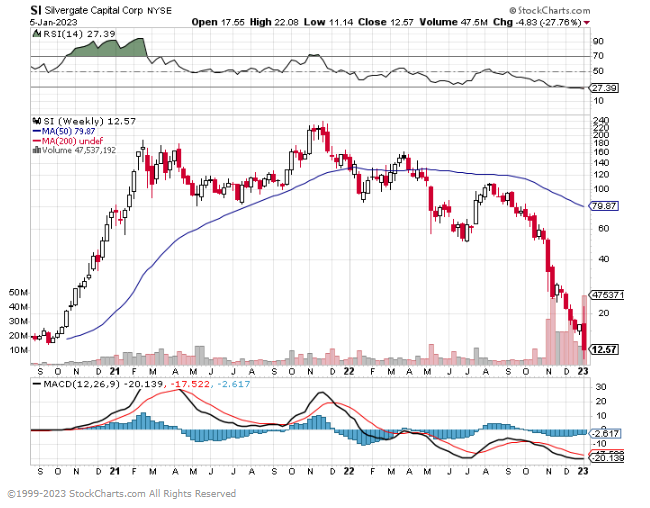The image size is (650, 508).
Task: Click the 30M label on the volume axis
Action: click(18, 321)
